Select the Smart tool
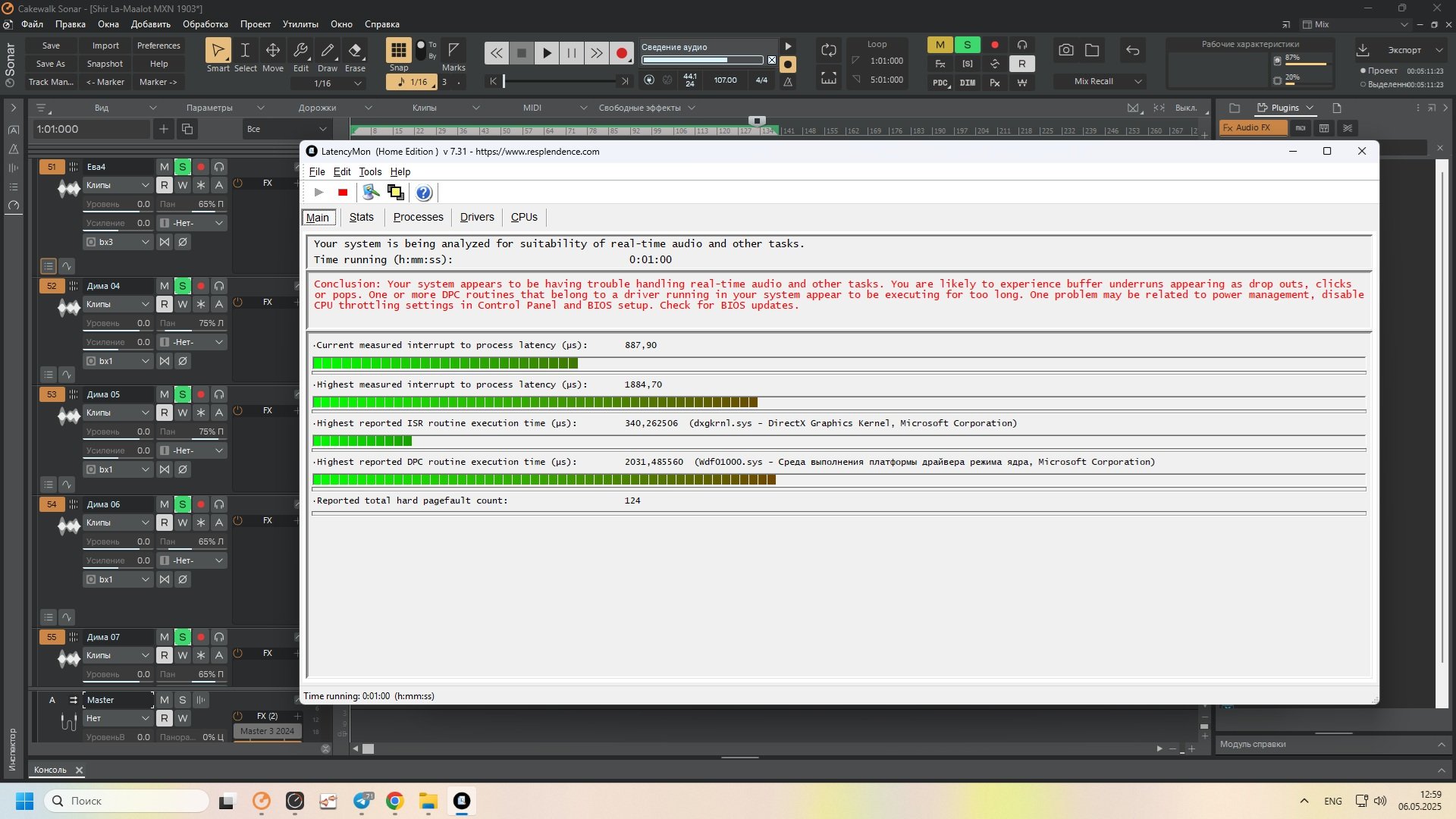 218,52
